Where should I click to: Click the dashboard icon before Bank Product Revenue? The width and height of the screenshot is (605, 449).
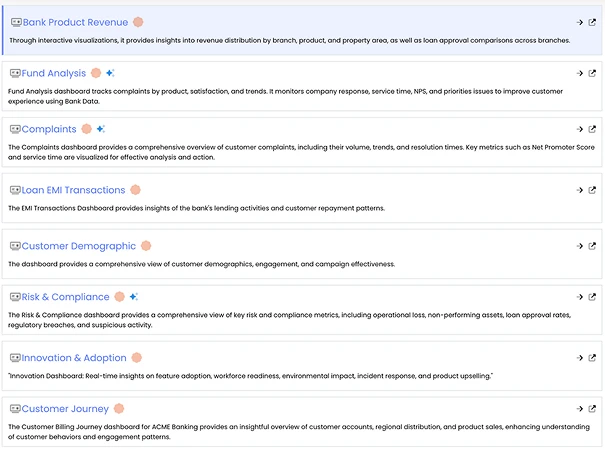16,22
